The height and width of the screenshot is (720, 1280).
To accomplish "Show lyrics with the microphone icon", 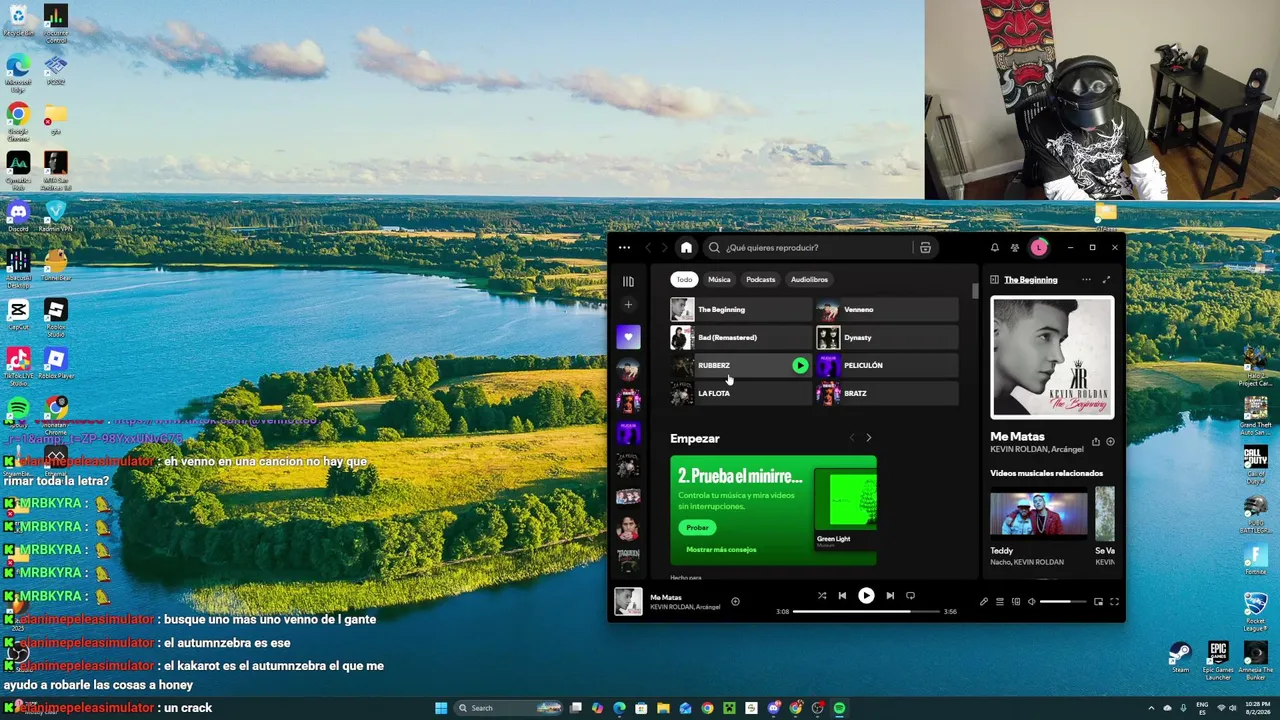I will coord(984,602).
